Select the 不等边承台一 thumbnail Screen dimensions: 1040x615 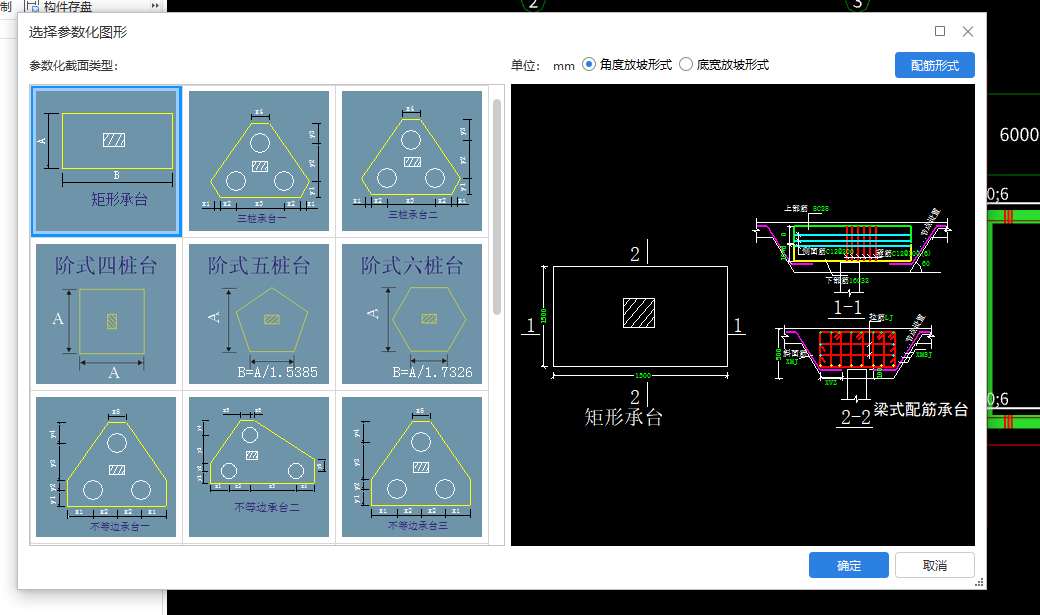coord(106,467)
